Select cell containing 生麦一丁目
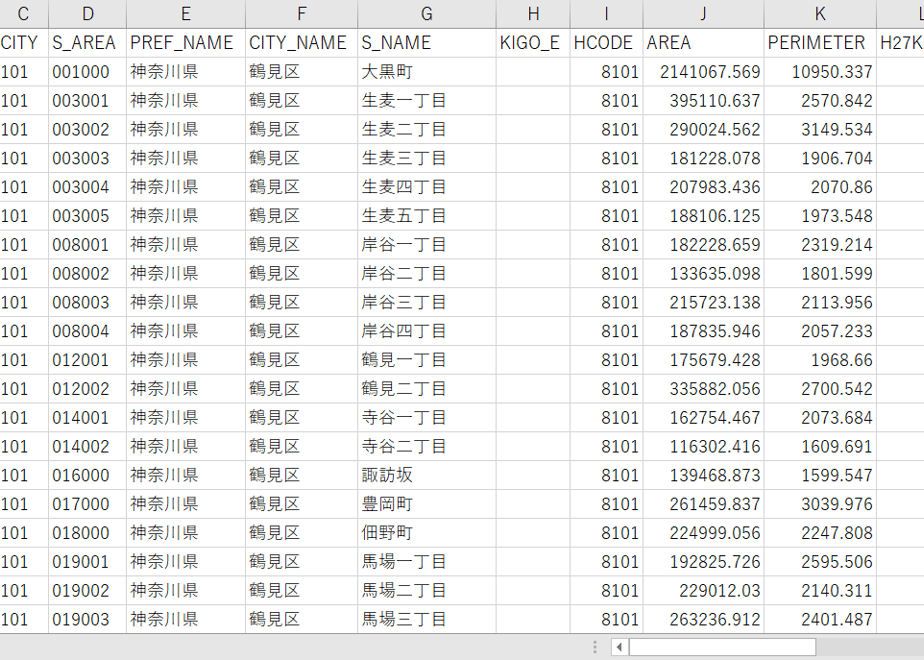924x660 pixels. tap(427, 101)
